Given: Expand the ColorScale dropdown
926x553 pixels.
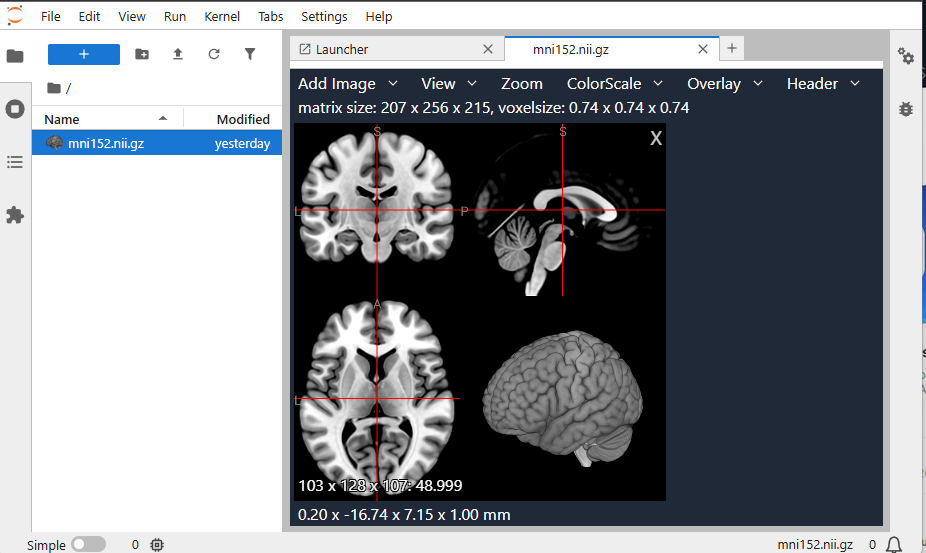Looking at the screenshot, I should click(615, 84).
